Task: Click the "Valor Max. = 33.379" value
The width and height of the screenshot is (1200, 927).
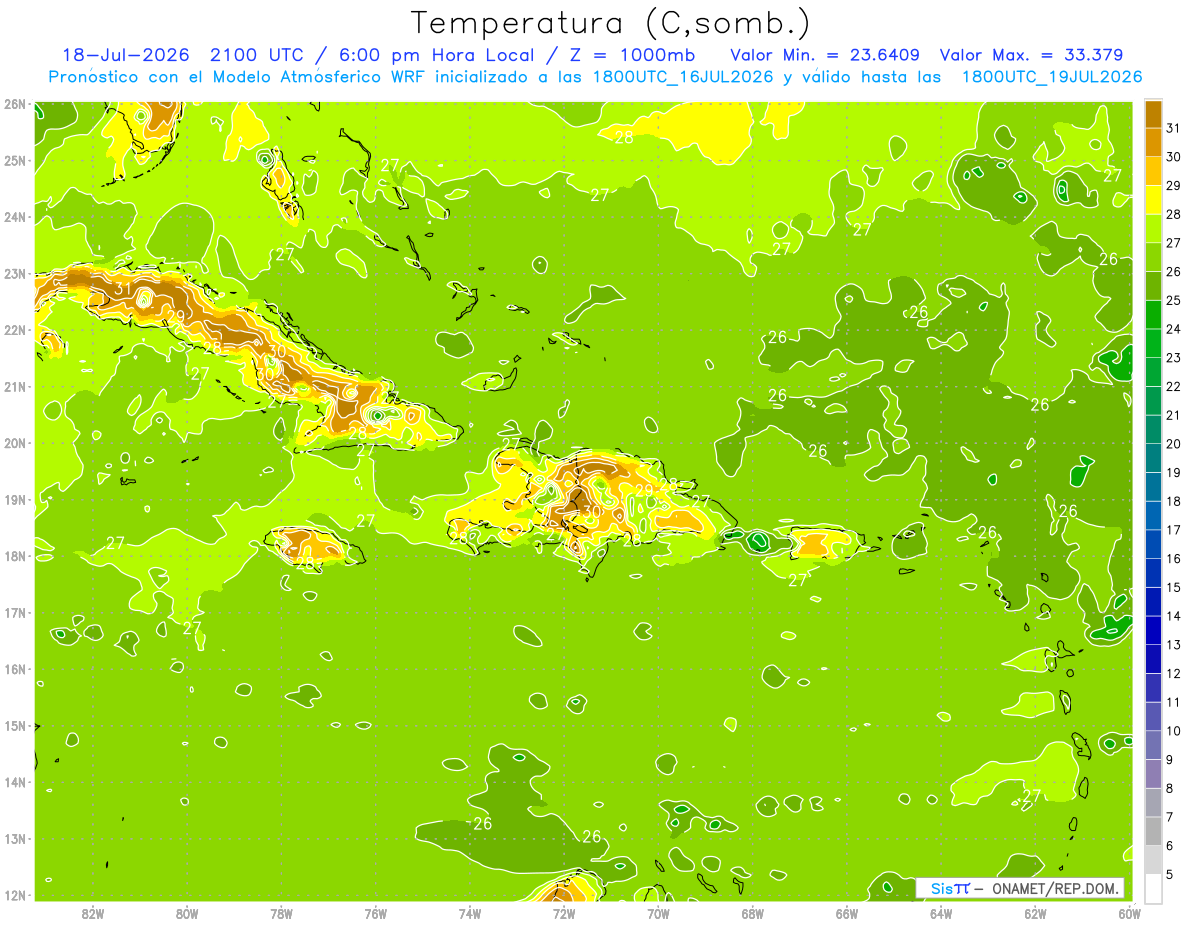Action: [1030, 55]
